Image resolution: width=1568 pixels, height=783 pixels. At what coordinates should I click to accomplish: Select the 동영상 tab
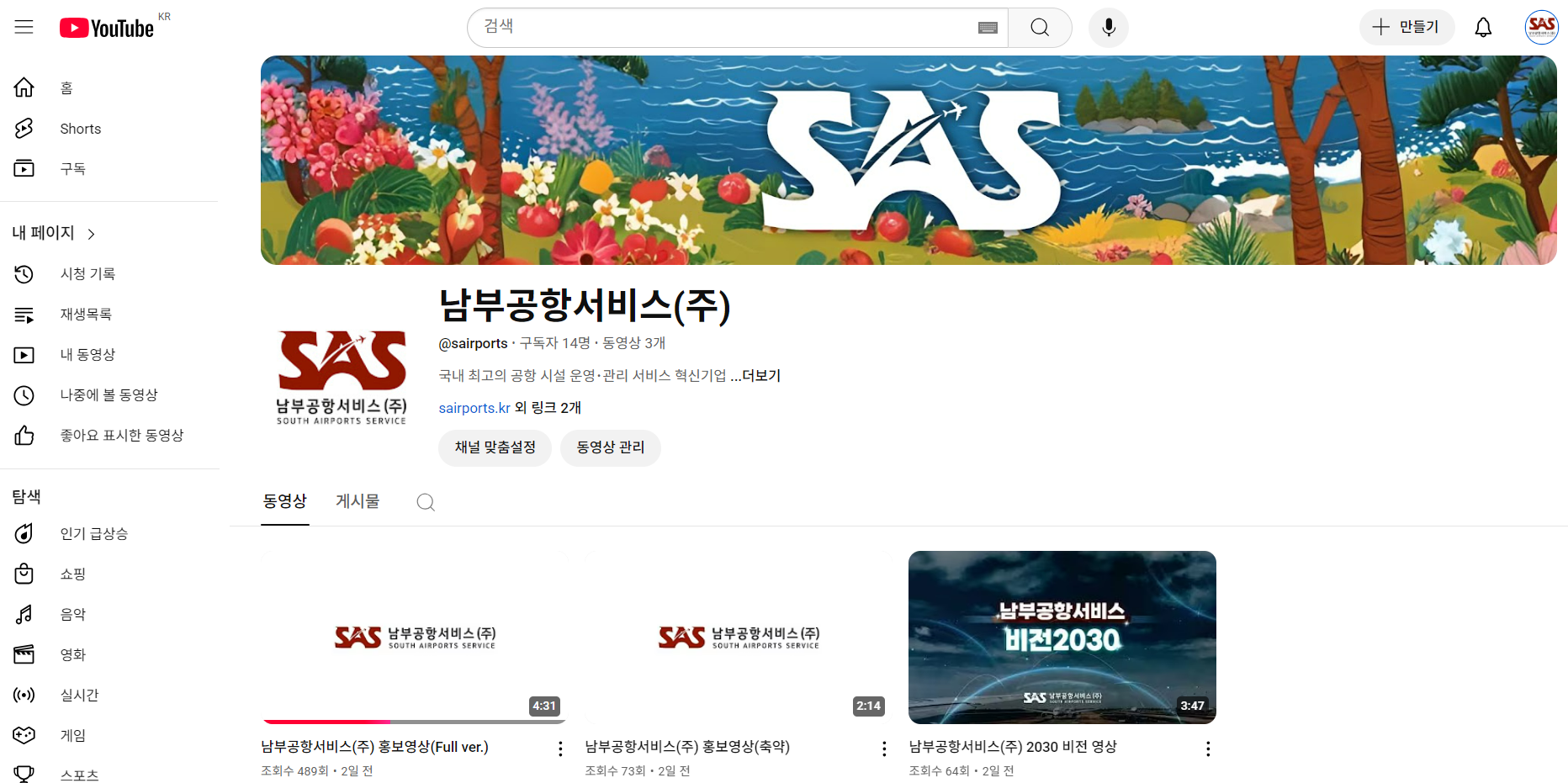pyautogui.click(x=285, y=501)
